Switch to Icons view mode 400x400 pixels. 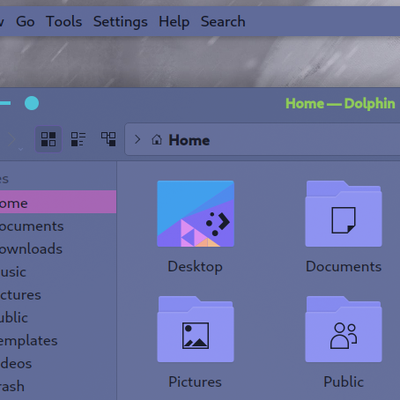[x=48, y=139]
